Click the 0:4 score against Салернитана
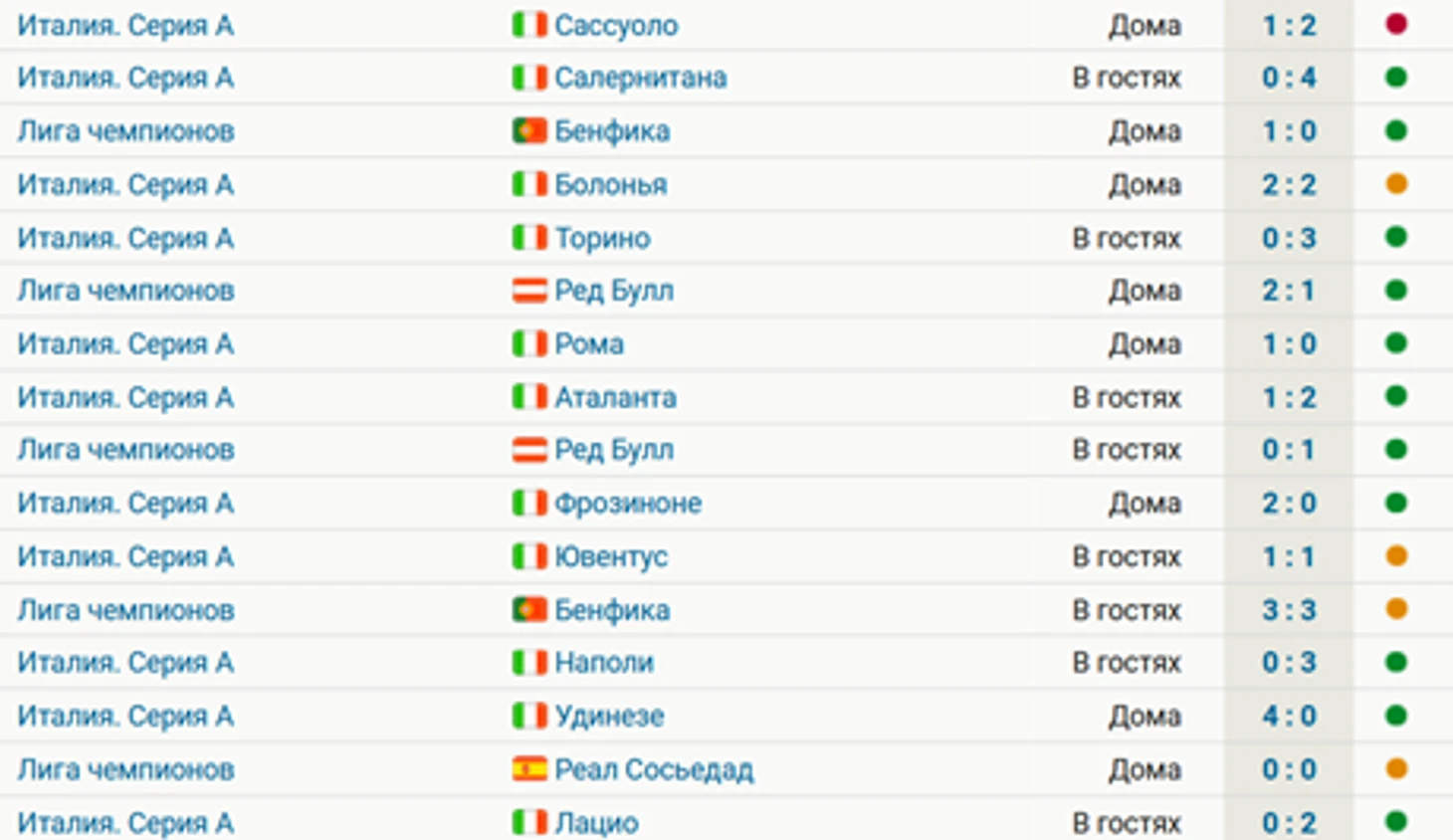 (x=1289, y=78)
